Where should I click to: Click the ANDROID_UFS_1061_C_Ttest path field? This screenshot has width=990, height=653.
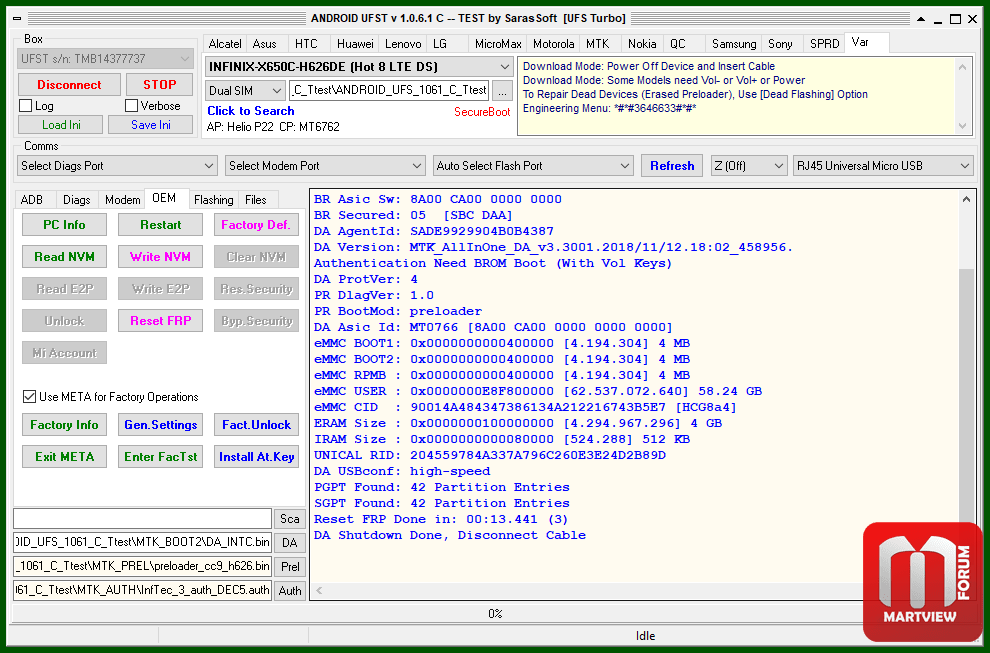[x=390, y=90]
